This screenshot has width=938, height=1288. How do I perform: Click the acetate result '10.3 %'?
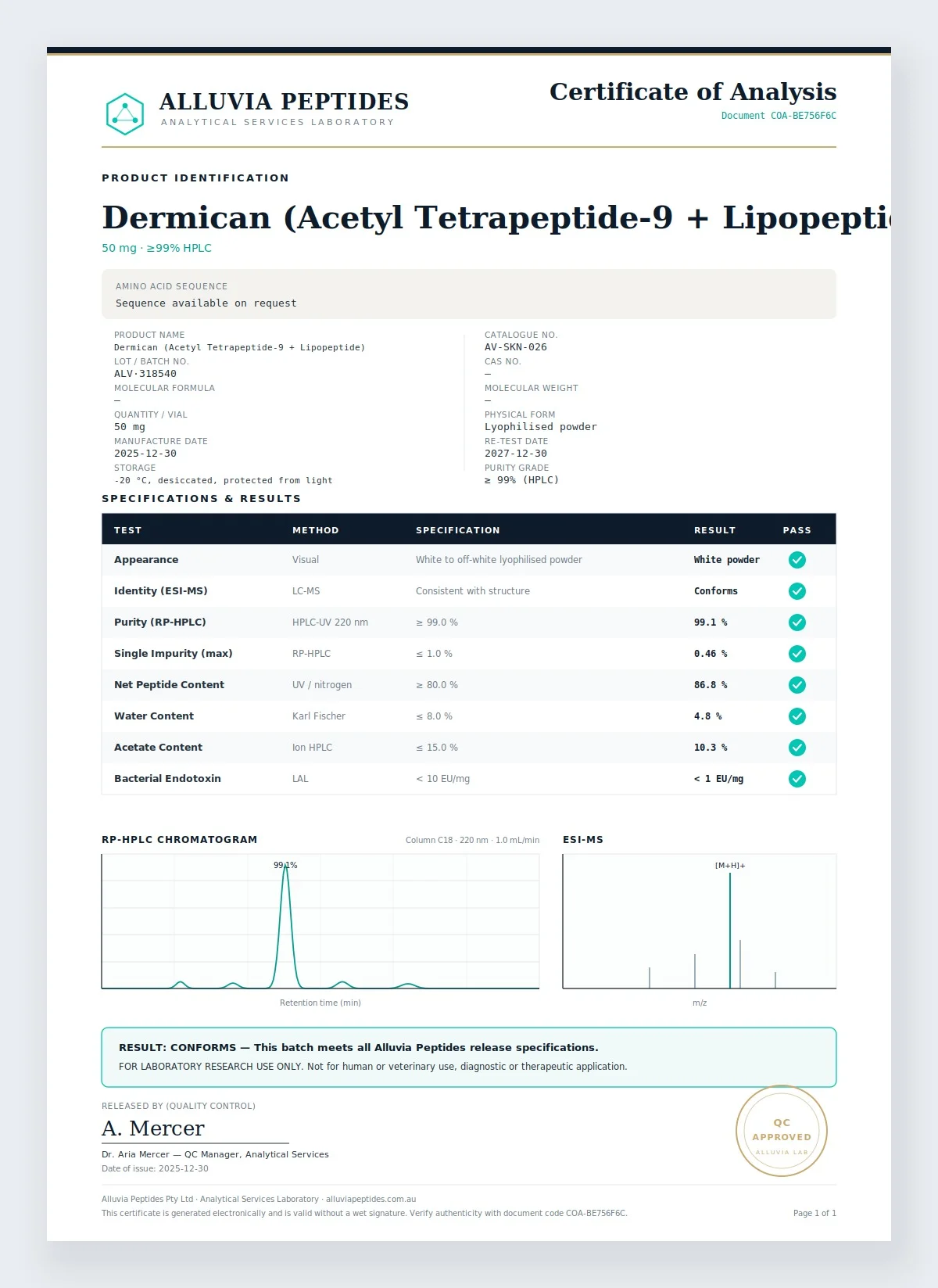pos(711,748)
